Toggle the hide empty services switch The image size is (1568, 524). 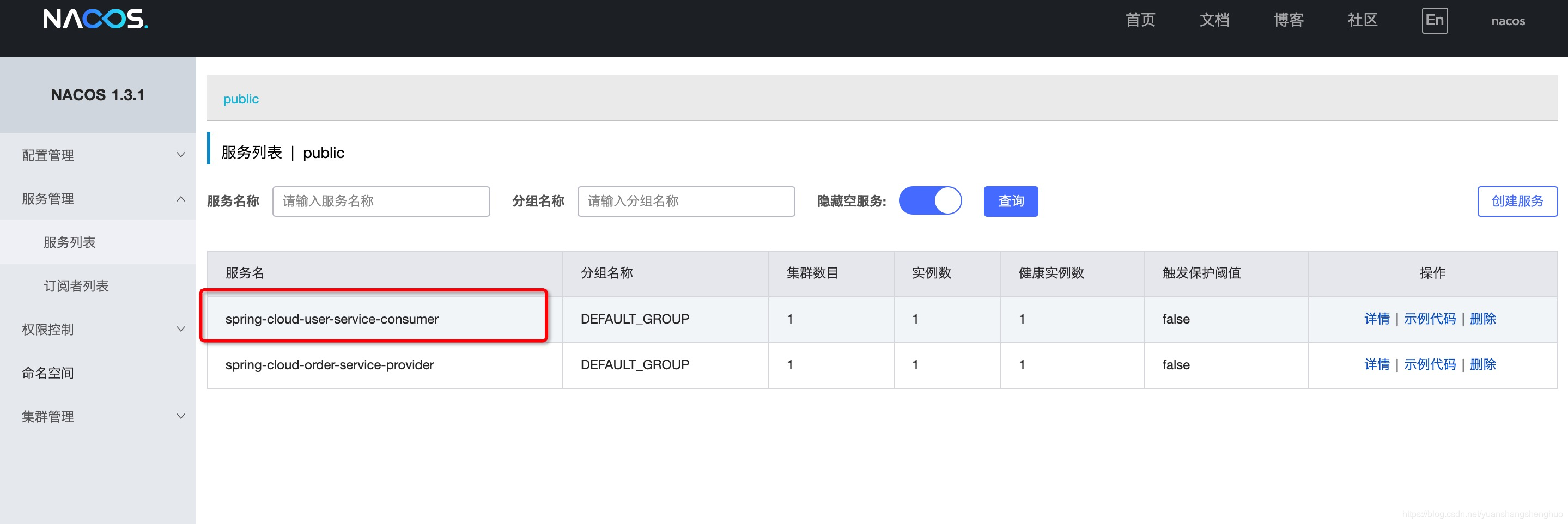[x=930, y=201]
